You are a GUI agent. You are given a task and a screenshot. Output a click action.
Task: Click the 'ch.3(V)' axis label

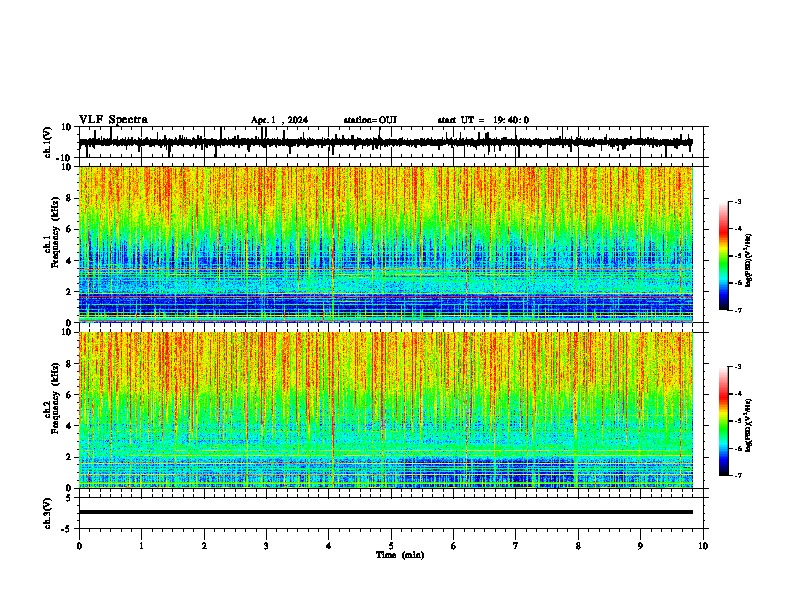(x=48, y=514)
